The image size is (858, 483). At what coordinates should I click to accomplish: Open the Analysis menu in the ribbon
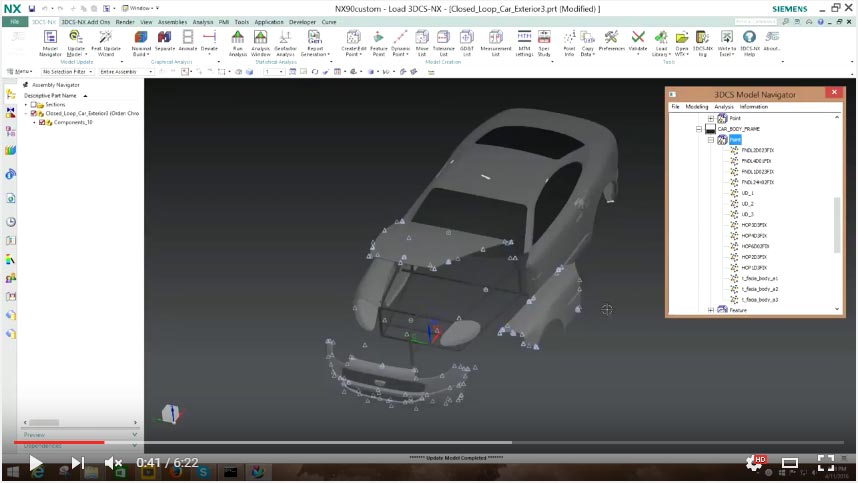(202, 21)
